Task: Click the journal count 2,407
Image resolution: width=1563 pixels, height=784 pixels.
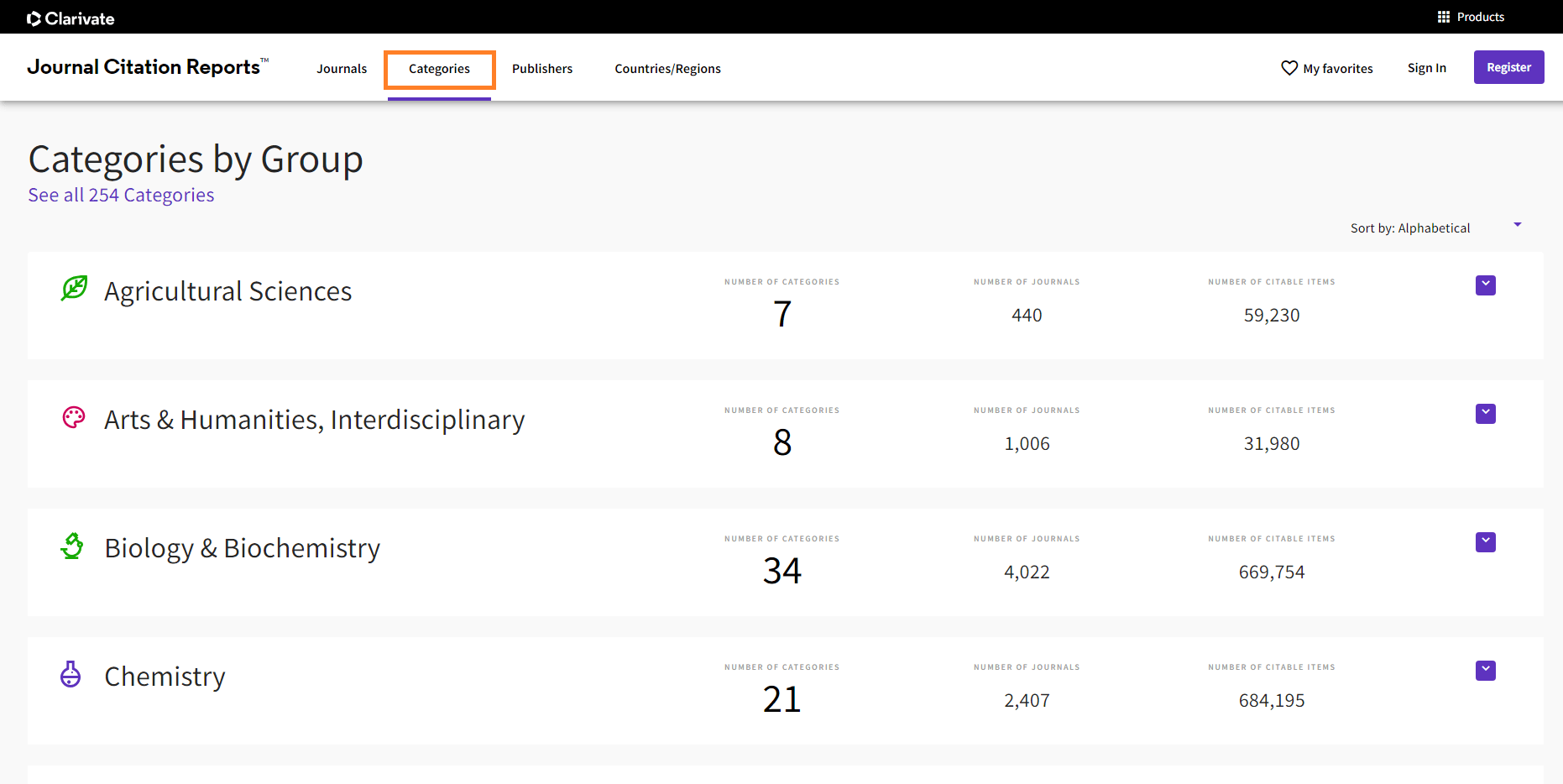Action: (x=1027, y=701)
